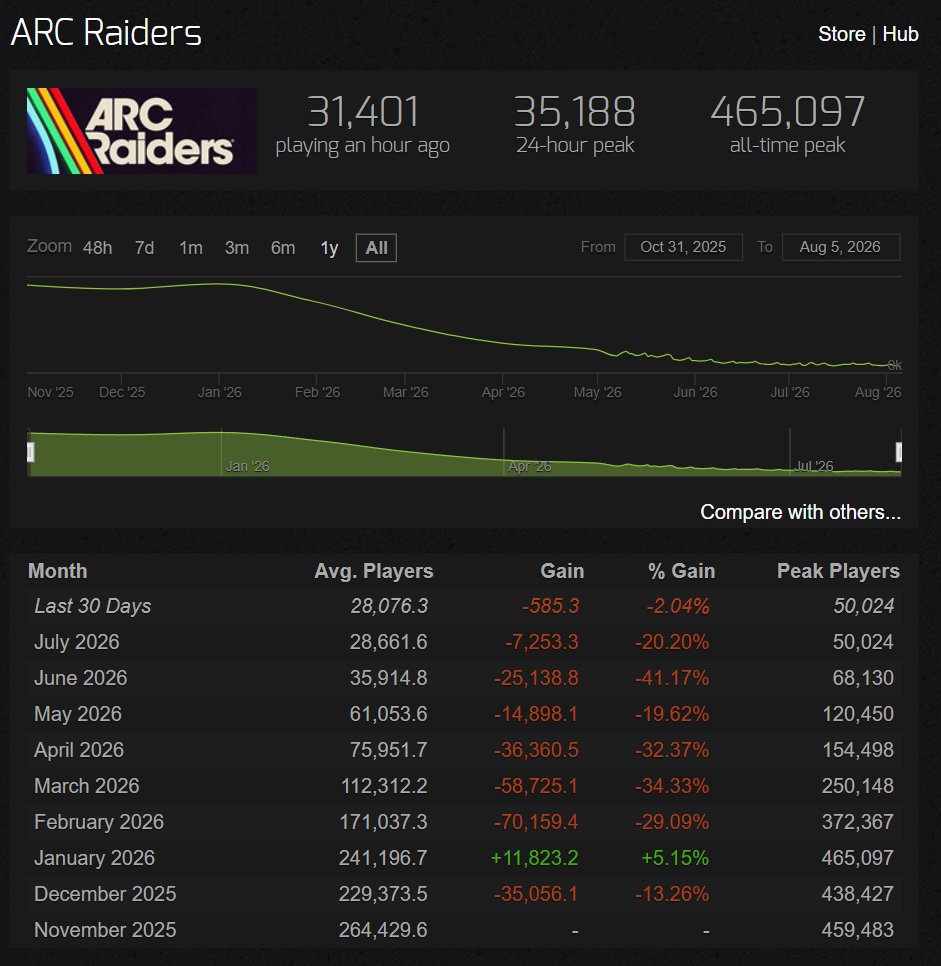
Task: Click the 35,188 24-hour peak value
Action: [x=574, y=112]
